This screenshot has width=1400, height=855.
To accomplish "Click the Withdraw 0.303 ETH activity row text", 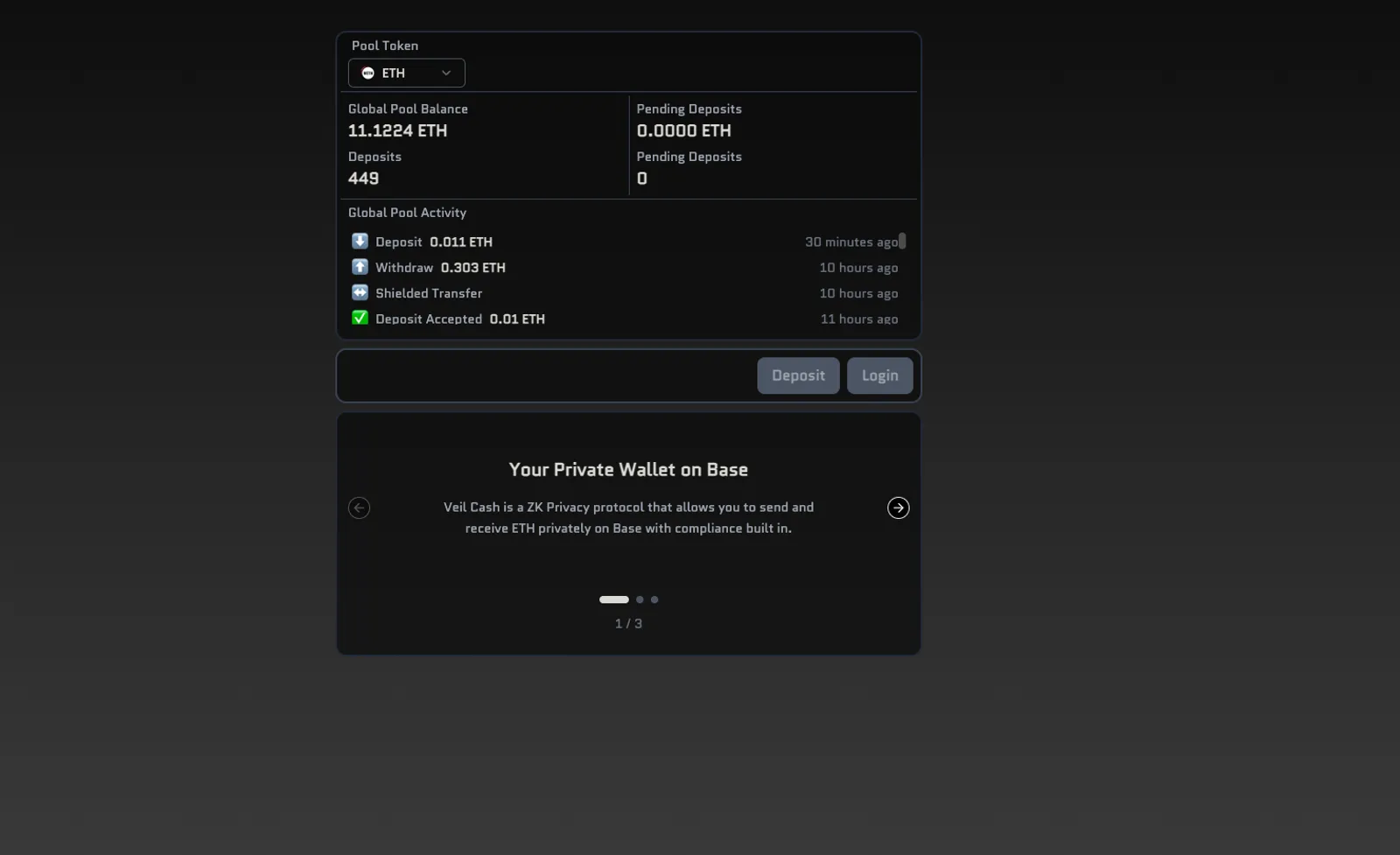I will (440, 268).
